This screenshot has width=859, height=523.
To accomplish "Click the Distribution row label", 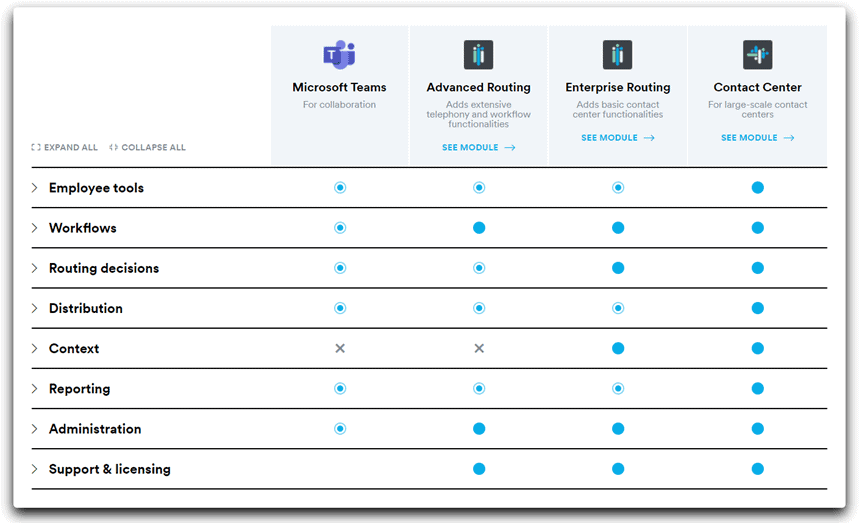I will click(x=86, y=308).
